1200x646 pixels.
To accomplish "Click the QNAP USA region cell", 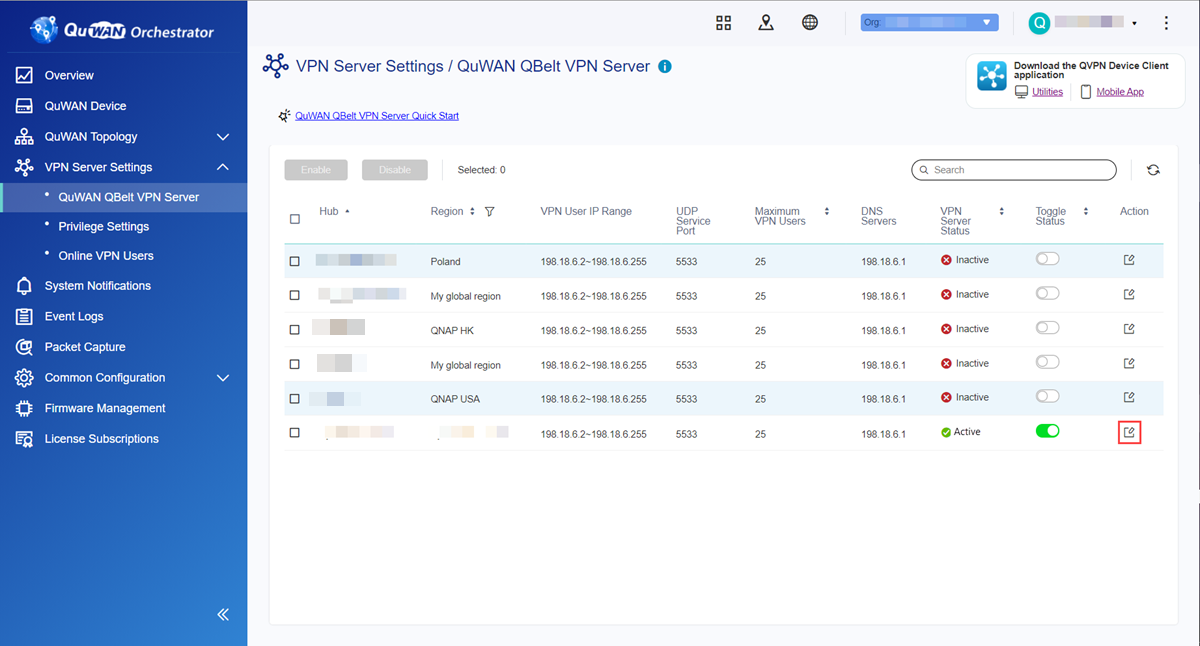I will click(x=455, y=399).
